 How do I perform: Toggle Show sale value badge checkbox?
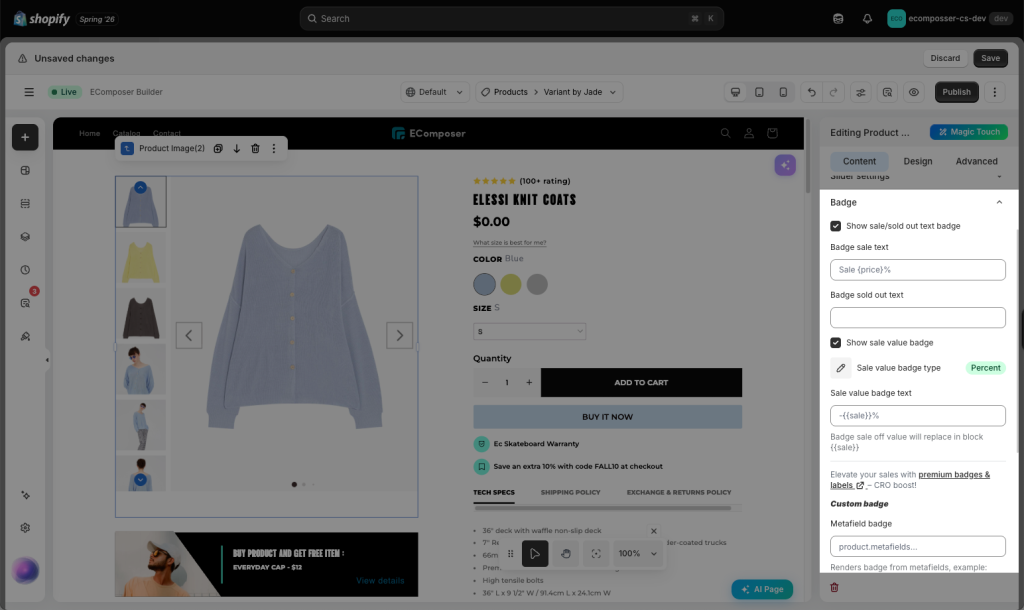pos(835,343)
